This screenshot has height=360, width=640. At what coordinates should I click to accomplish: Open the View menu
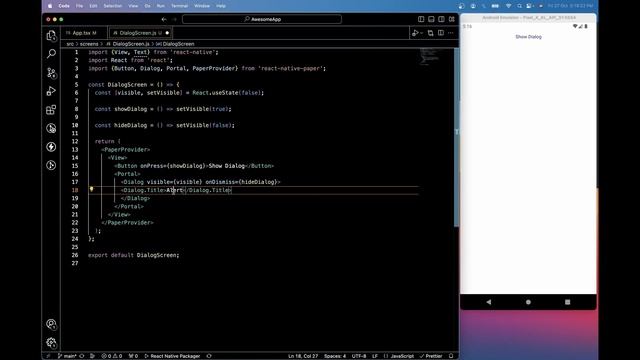(x=133, y=6)
